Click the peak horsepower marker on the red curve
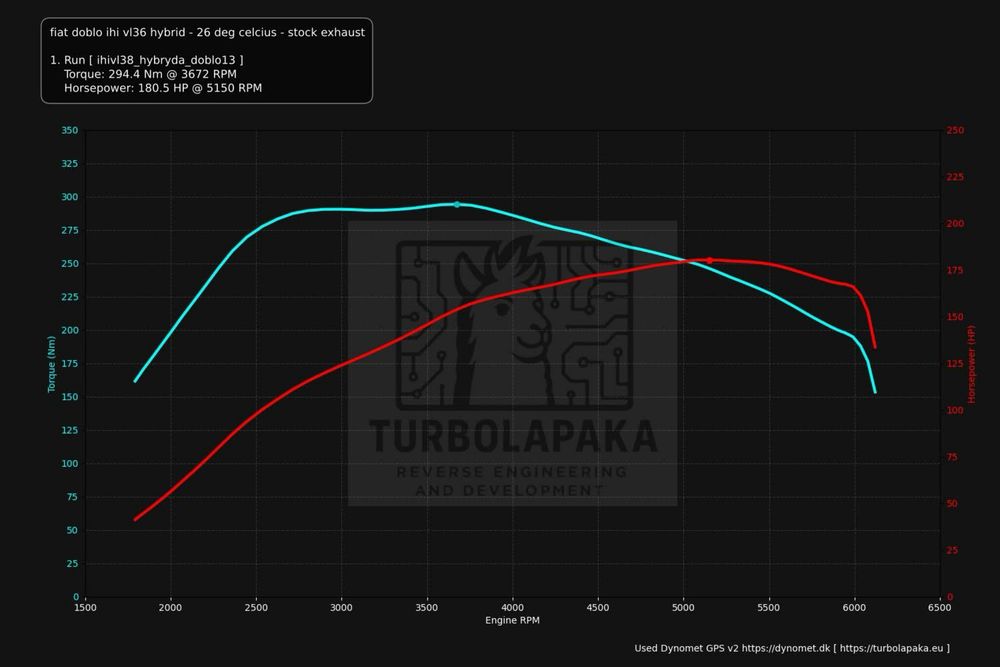The image size is (1000, 667). coord(709,260)
